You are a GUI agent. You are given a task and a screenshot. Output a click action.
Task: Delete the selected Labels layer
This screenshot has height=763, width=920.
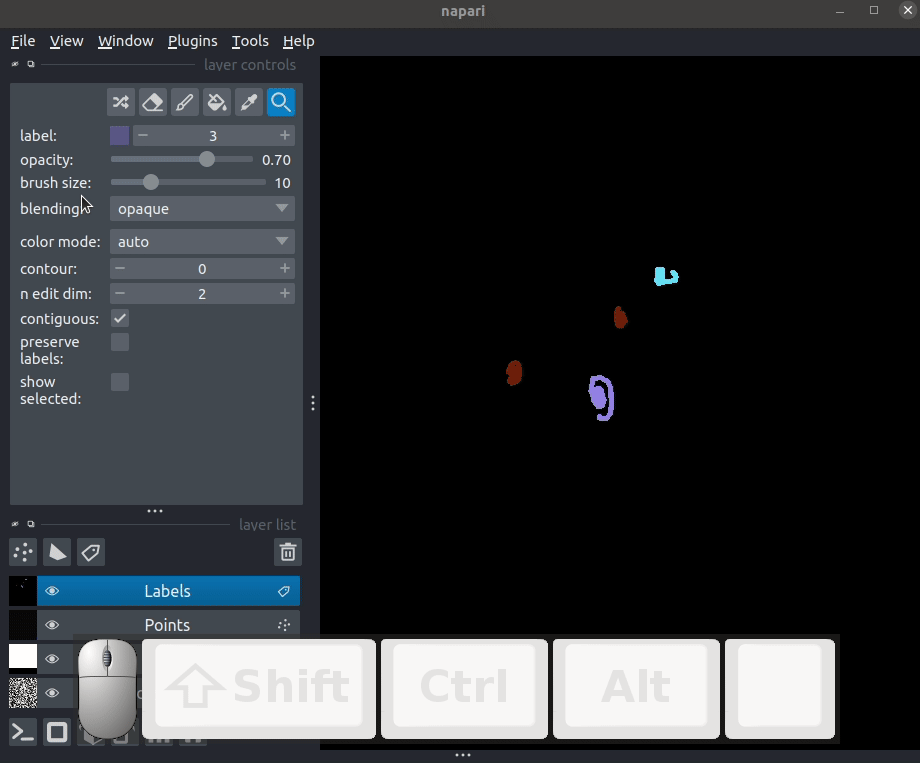288,552
